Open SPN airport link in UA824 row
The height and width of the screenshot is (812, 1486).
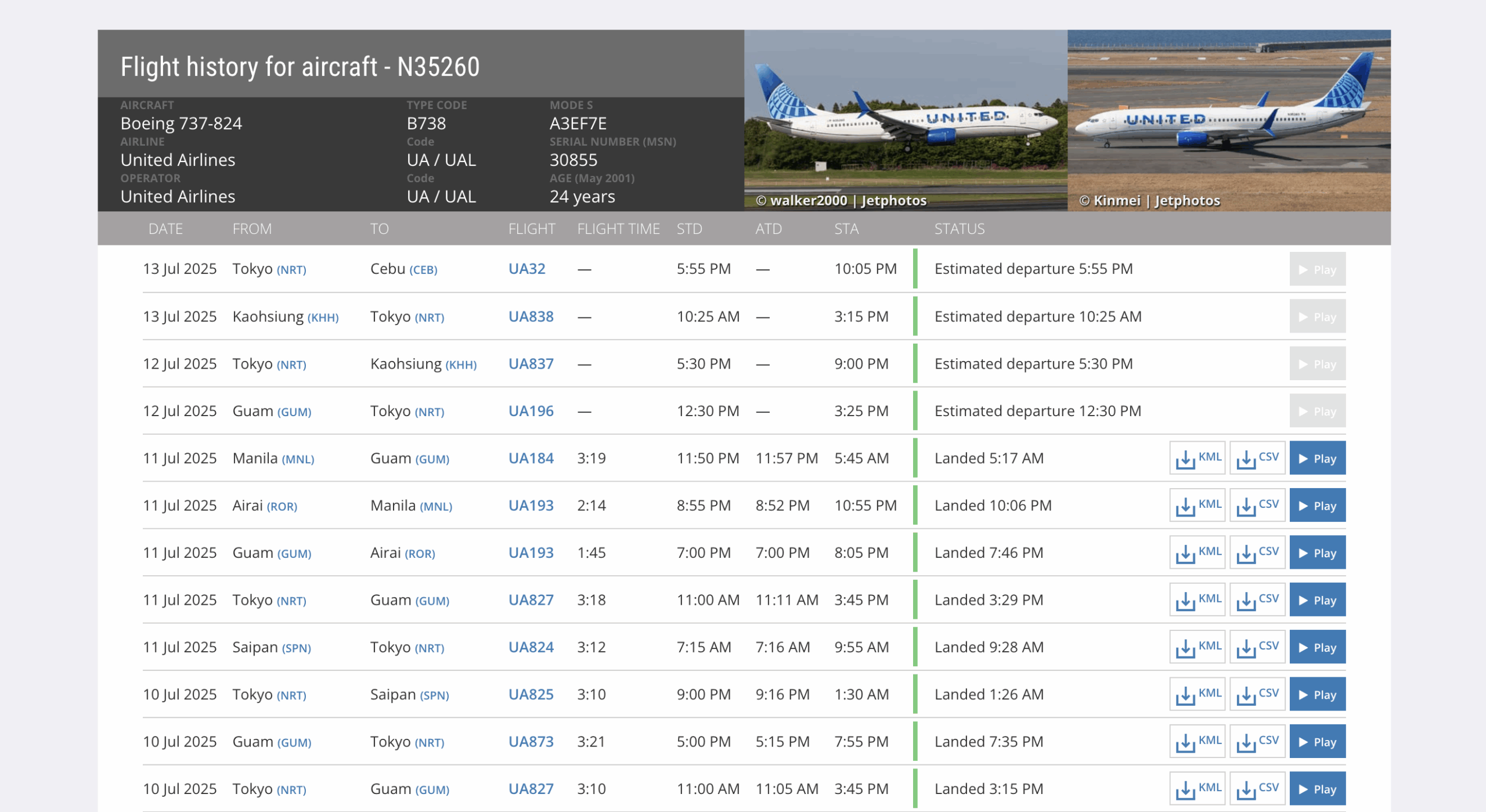click(x=296, y=648)
